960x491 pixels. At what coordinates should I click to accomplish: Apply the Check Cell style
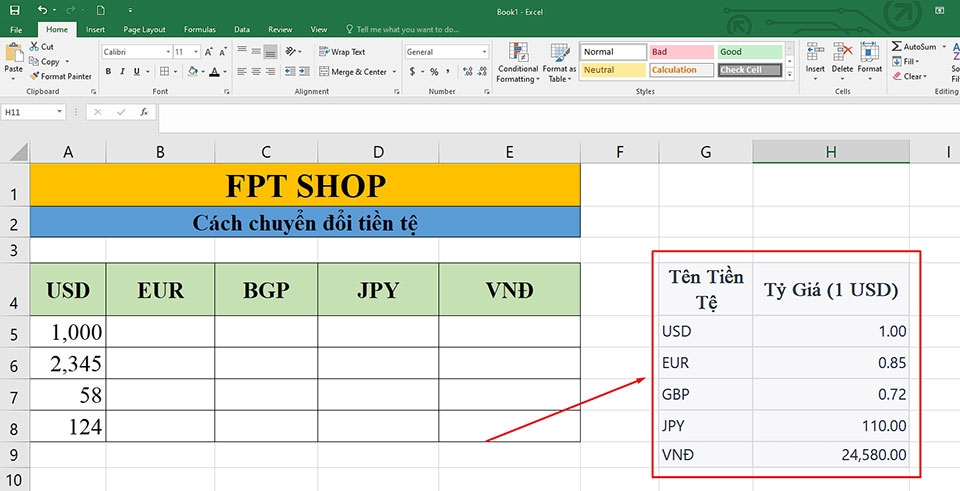coord(750,70)
